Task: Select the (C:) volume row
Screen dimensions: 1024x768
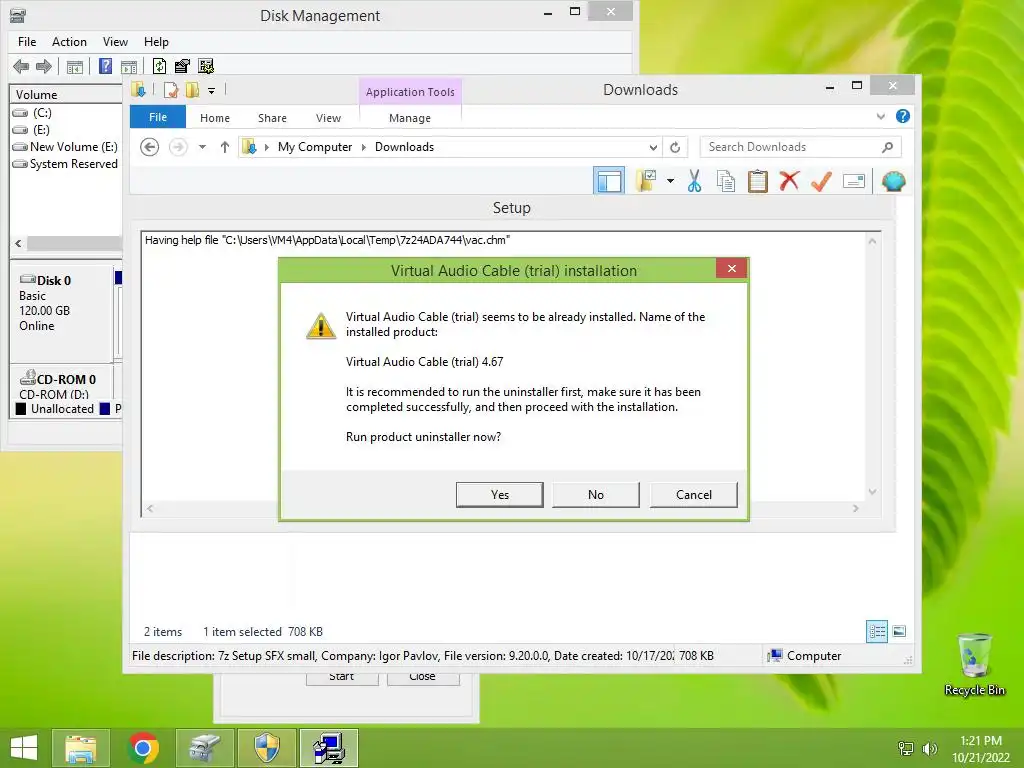Action: click(x=65, y=112)
